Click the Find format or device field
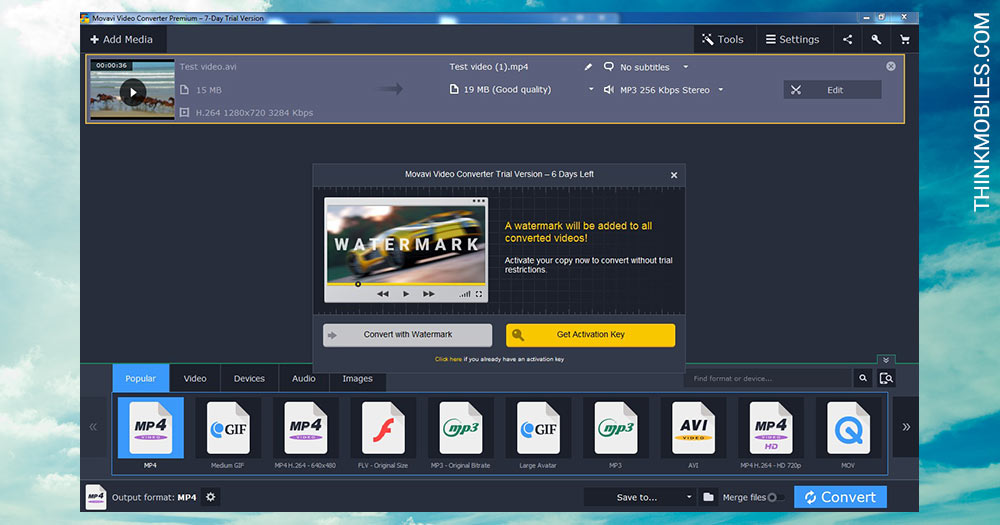This screenshot has width=1000, height=525. [x=768, y=378]
